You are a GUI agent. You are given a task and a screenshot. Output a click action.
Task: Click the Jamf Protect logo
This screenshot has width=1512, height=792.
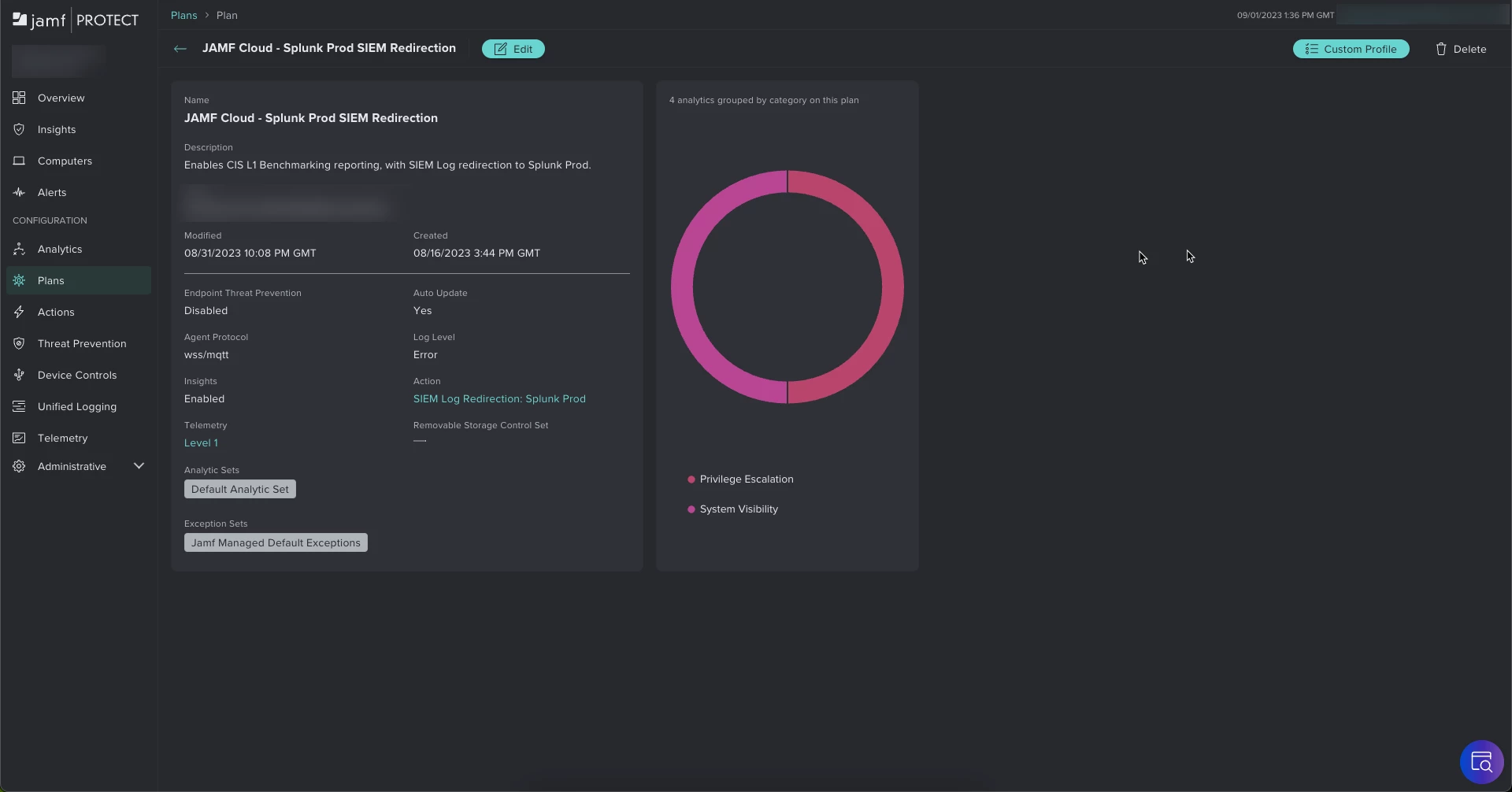[76, 20]
